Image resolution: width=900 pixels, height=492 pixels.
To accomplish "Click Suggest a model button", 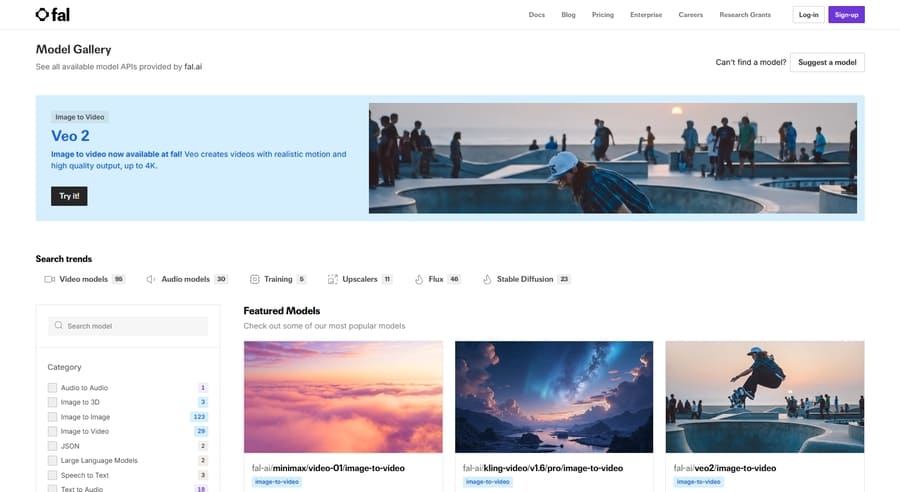I will (x=827, y=62).
